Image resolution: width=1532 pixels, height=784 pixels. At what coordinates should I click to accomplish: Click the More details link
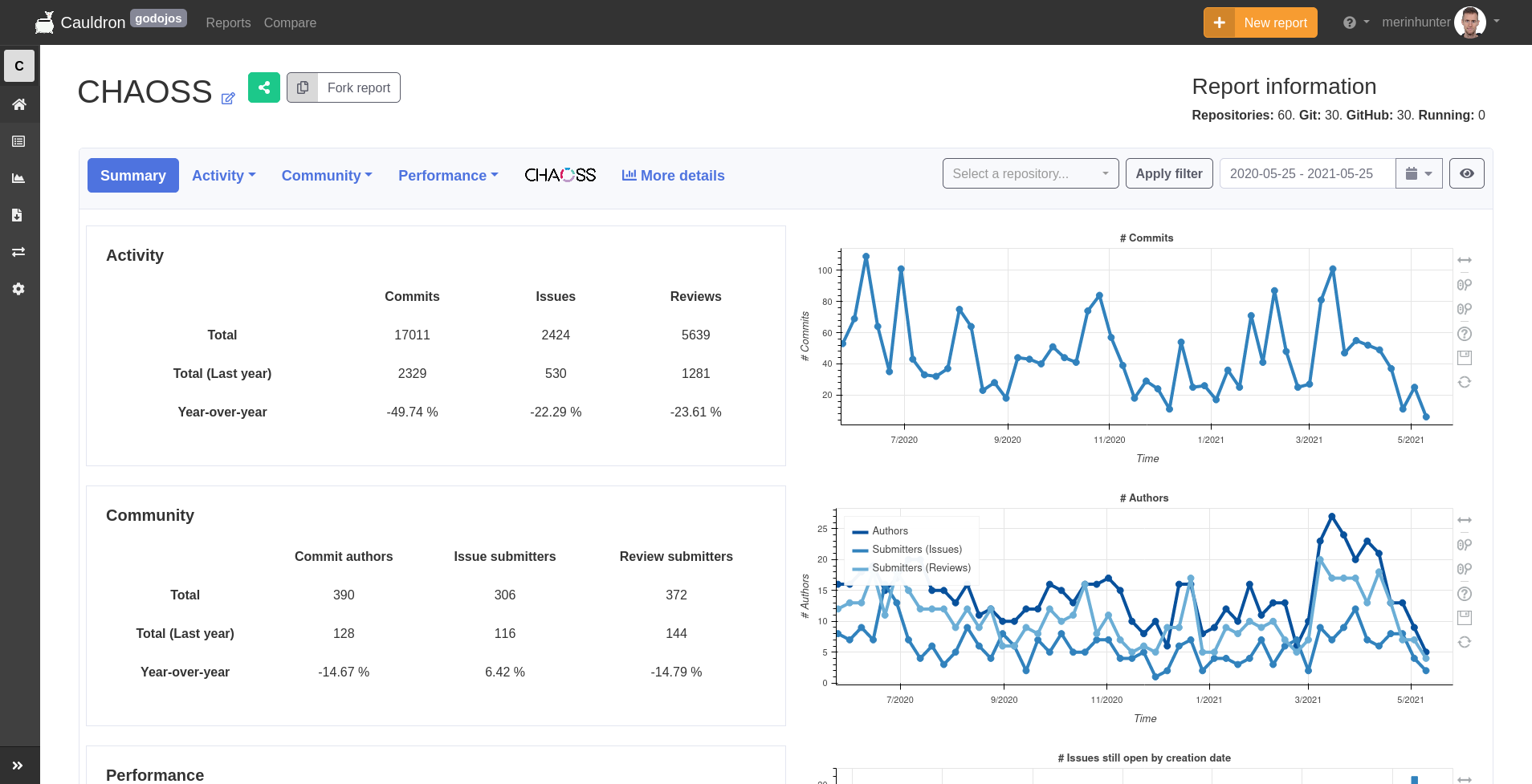coord(673,176)
